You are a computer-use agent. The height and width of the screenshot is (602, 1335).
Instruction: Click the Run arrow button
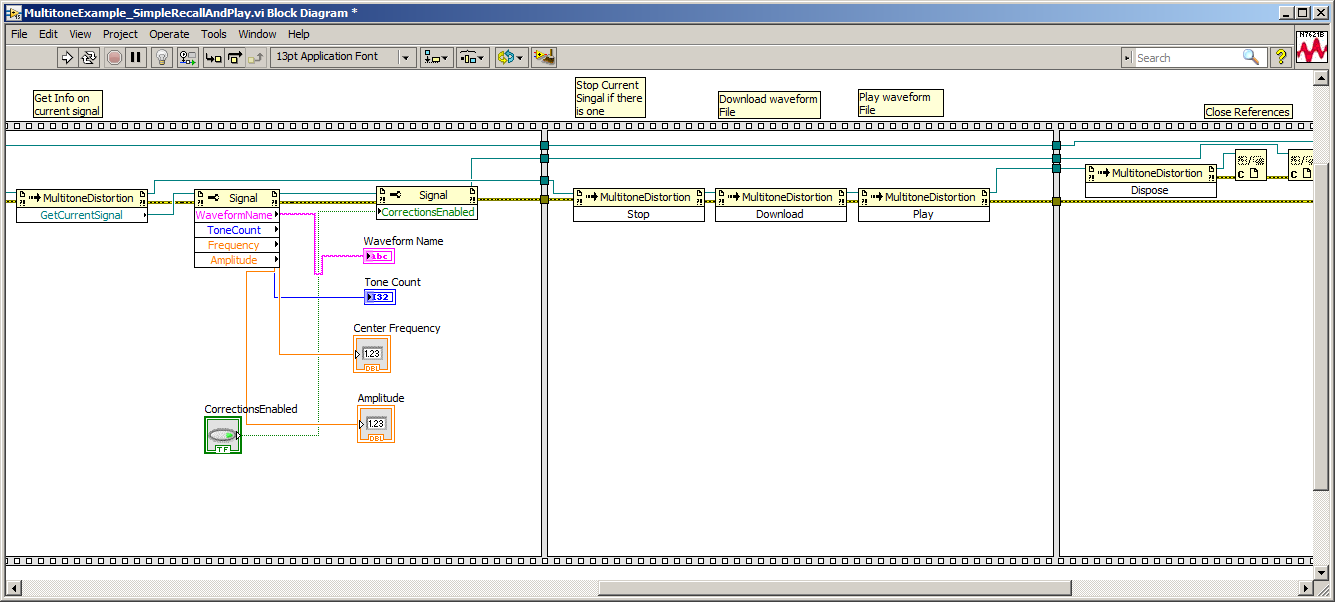point(67,57)
